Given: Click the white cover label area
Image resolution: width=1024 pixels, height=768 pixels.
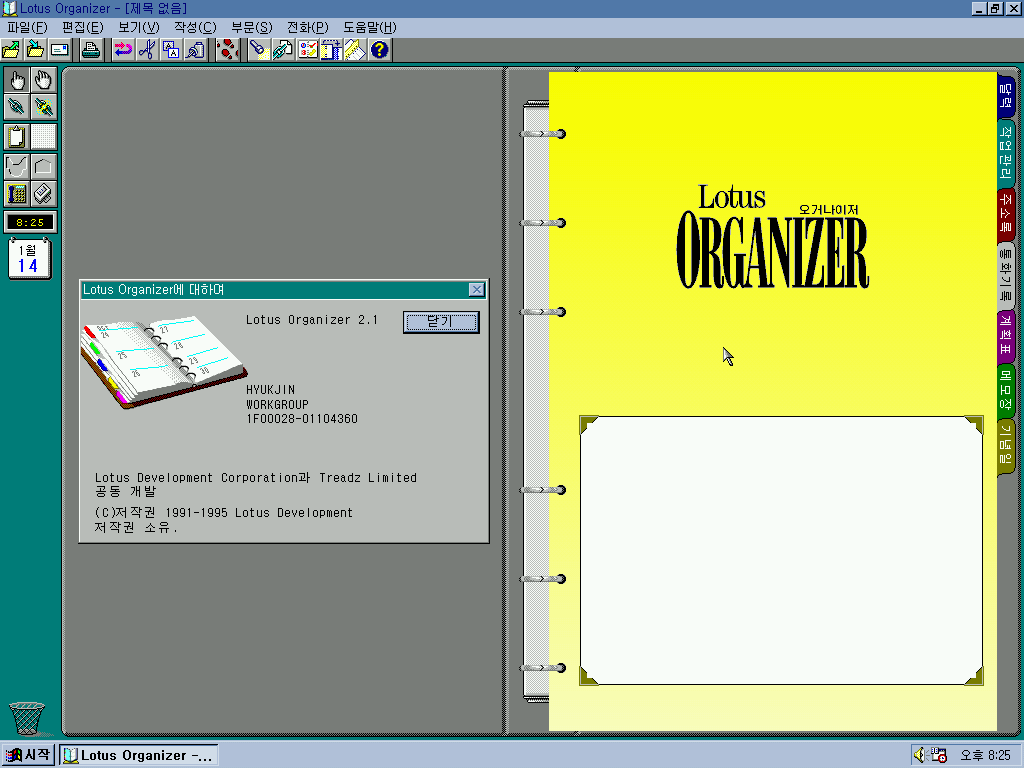Looking at the screenshot, I should [x=781, y=551].
